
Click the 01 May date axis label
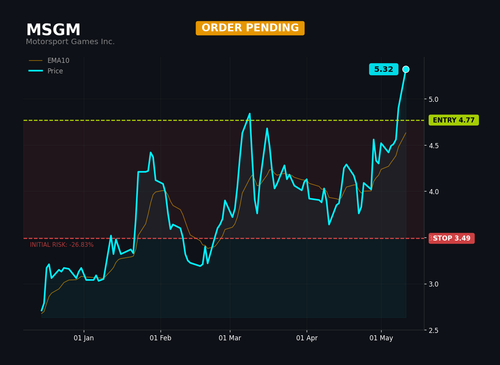point(381,338)
